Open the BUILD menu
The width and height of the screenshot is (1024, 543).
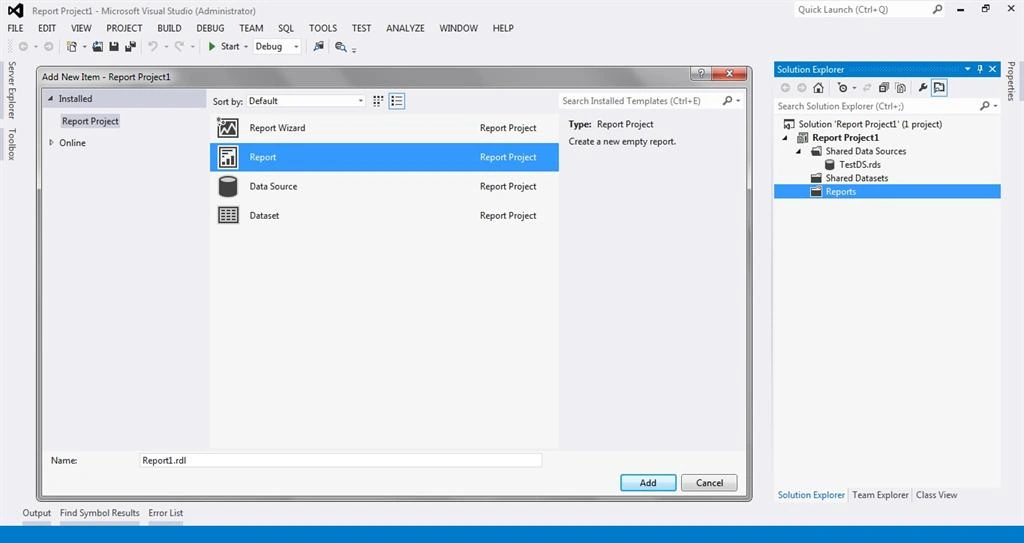click(x=169, y=28)
